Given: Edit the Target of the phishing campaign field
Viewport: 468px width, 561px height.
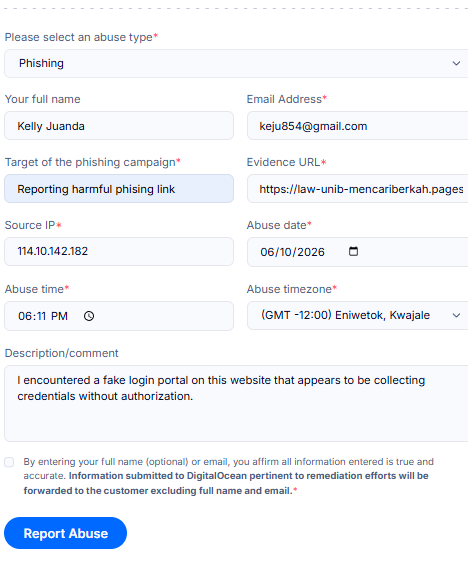Looking at the screenshot, I should 119,189.
